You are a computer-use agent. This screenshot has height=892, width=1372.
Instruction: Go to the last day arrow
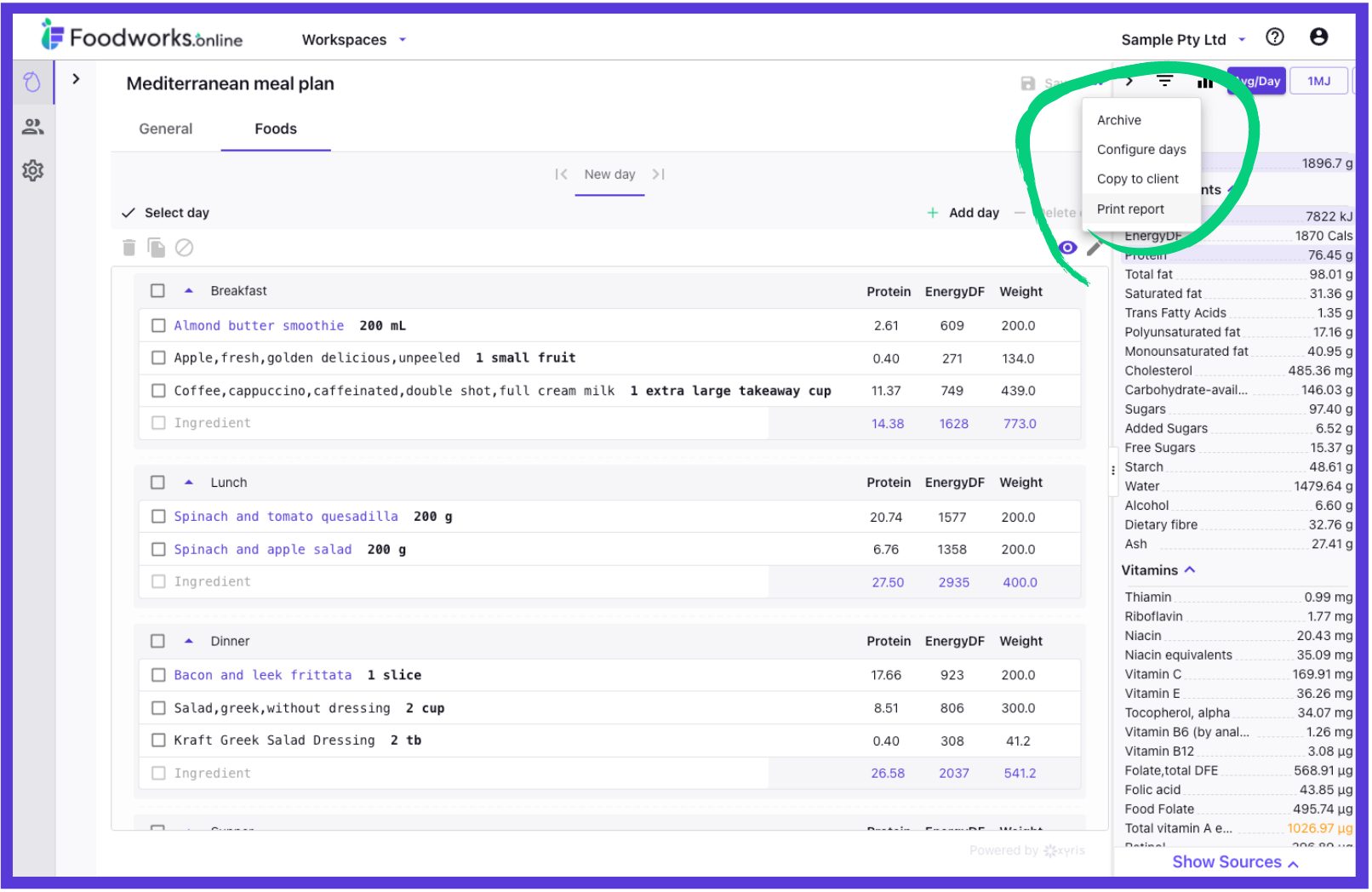[x=658, y=174]
